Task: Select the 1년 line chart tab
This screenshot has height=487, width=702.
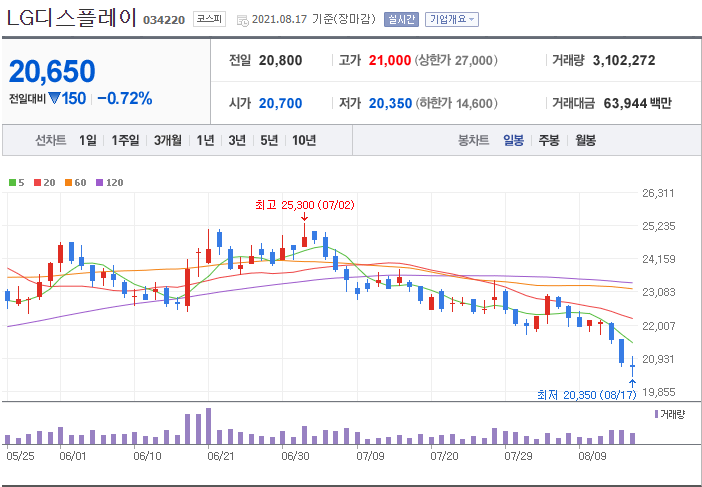Action: point(205,141)
